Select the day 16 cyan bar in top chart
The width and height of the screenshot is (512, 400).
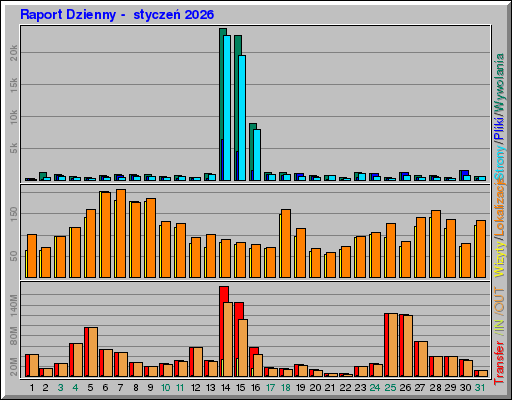click(257, 155)
